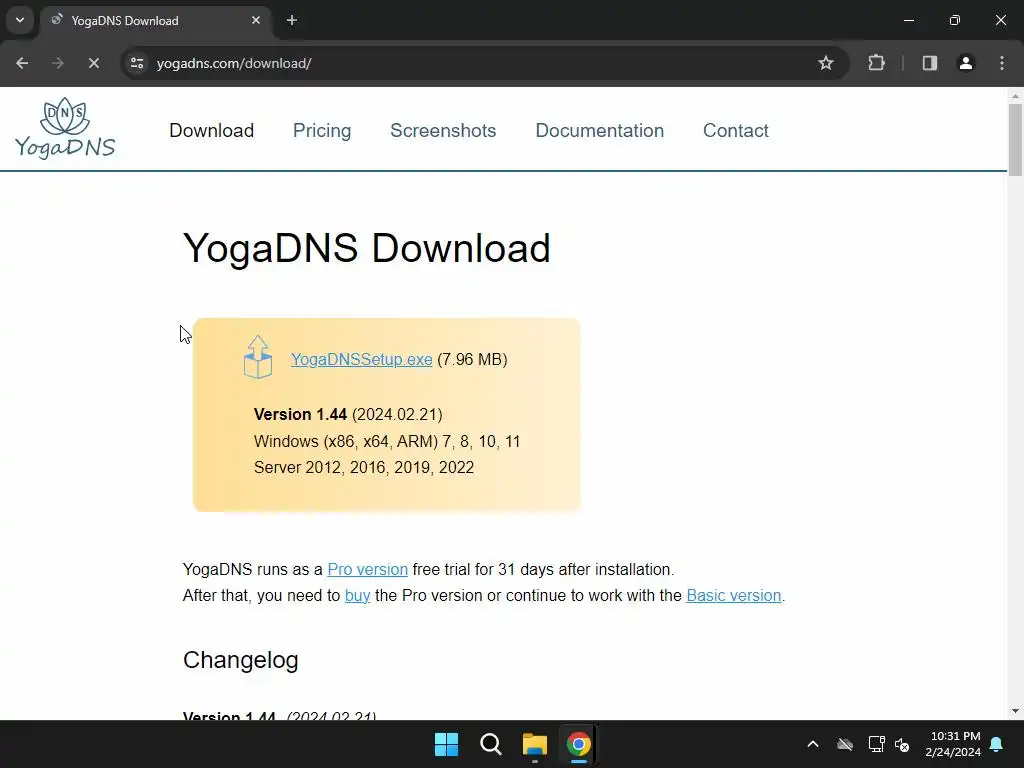
Task: Click the page vertical scrollbar thumb
Action: click(x=1015, y=140)
